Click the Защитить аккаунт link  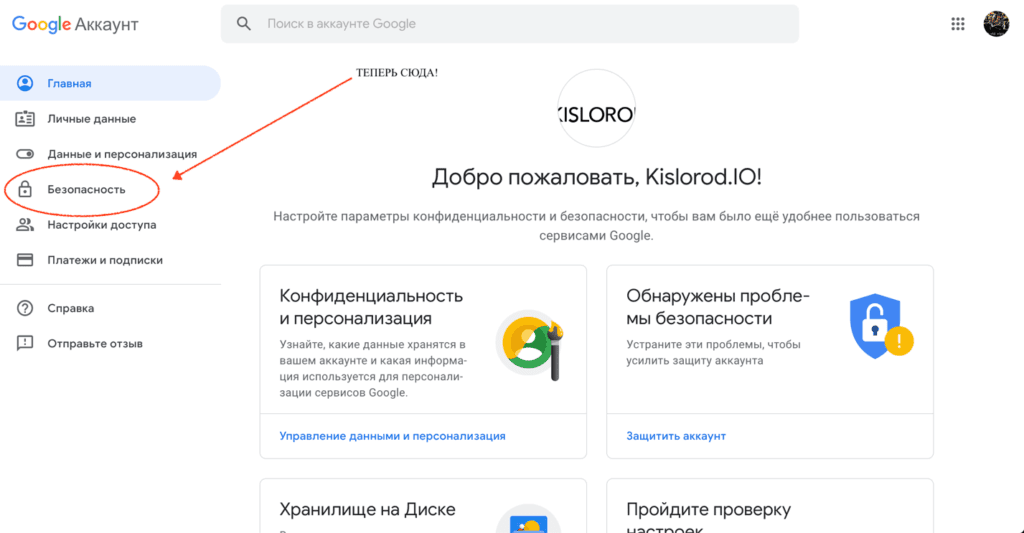pos(676,436)
